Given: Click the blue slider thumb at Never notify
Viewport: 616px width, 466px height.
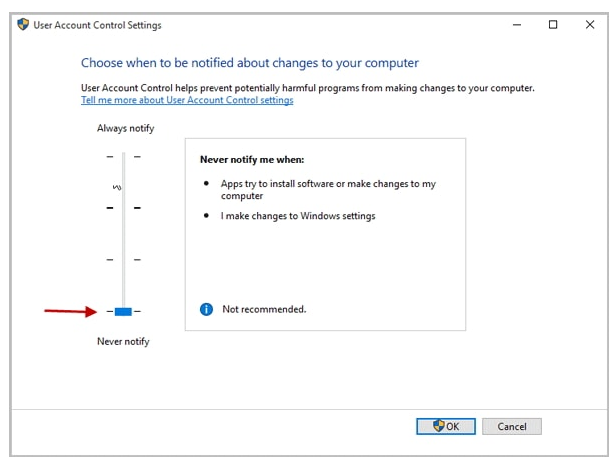Looking at the screenshot, I should coord(123,312).
